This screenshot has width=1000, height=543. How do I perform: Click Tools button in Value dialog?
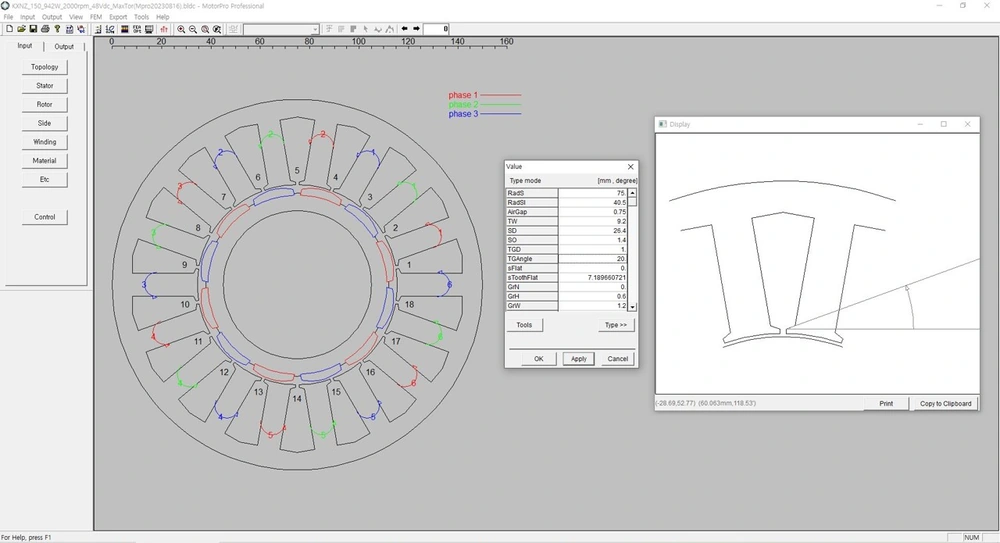[524, 325]
